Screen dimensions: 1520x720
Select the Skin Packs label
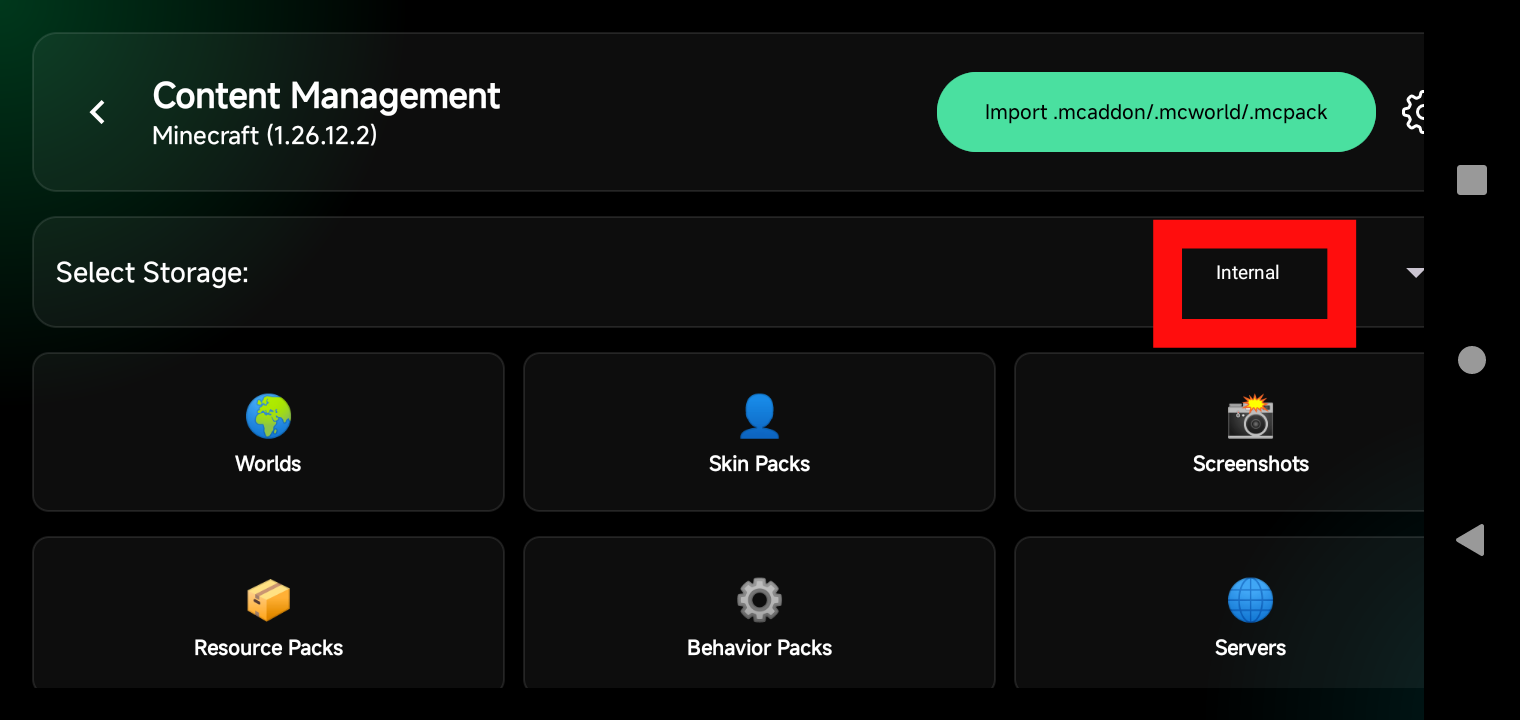[759, 464]
